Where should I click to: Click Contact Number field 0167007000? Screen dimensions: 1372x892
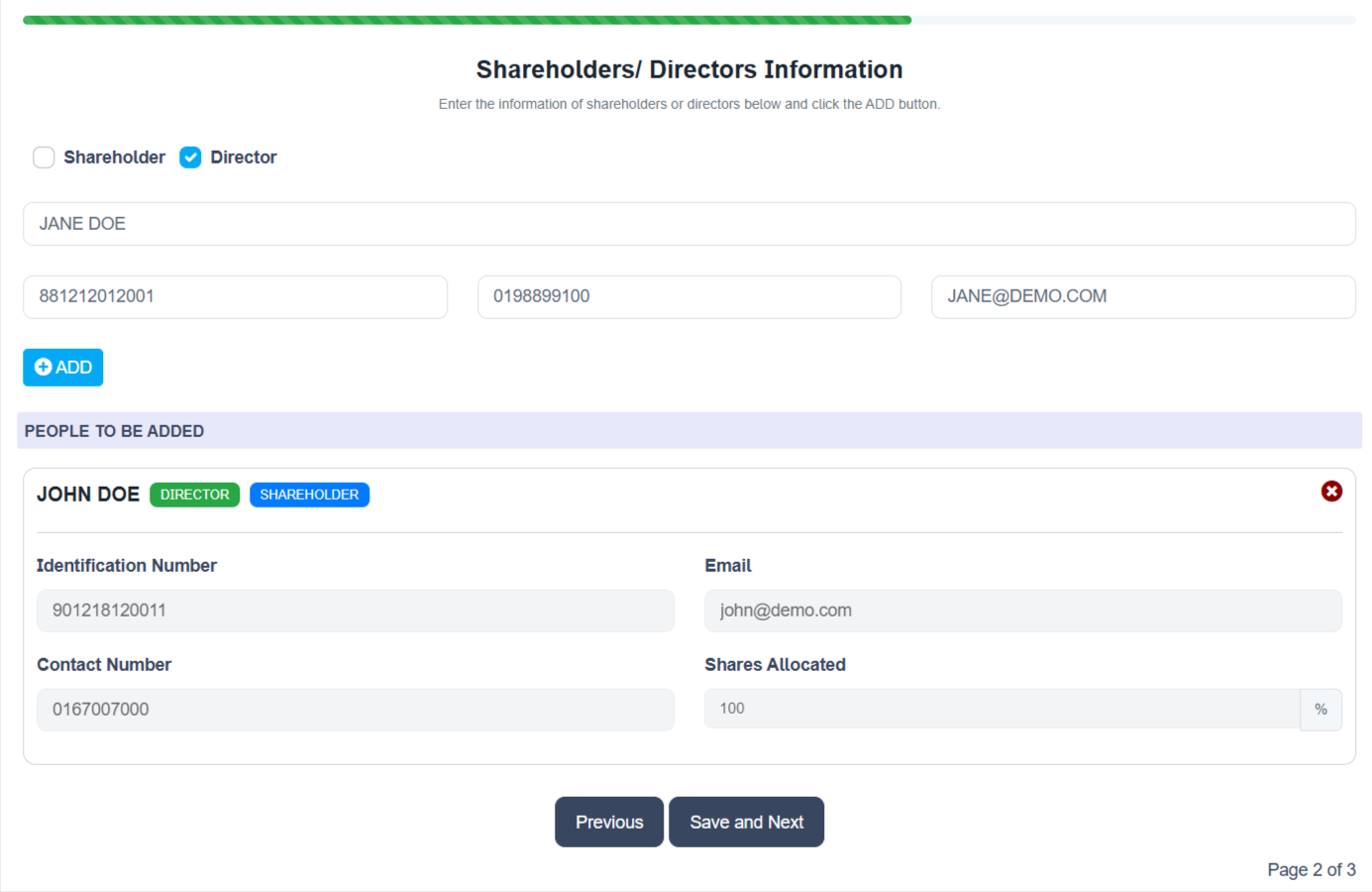point(355,710)
